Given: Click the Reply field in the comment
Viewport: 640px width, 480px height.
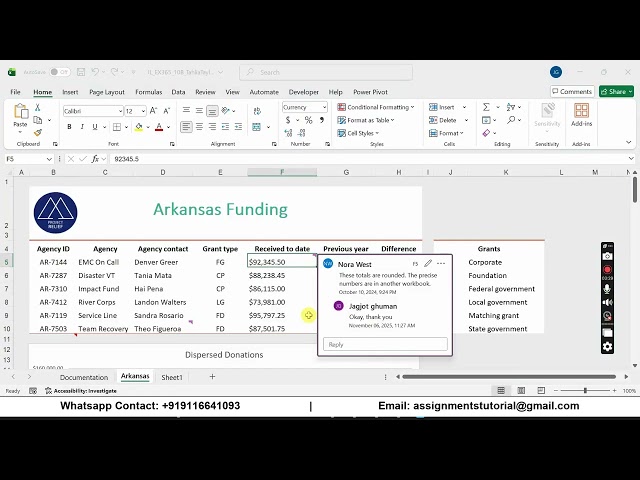Looking at the screenshot, I should 385,344.
